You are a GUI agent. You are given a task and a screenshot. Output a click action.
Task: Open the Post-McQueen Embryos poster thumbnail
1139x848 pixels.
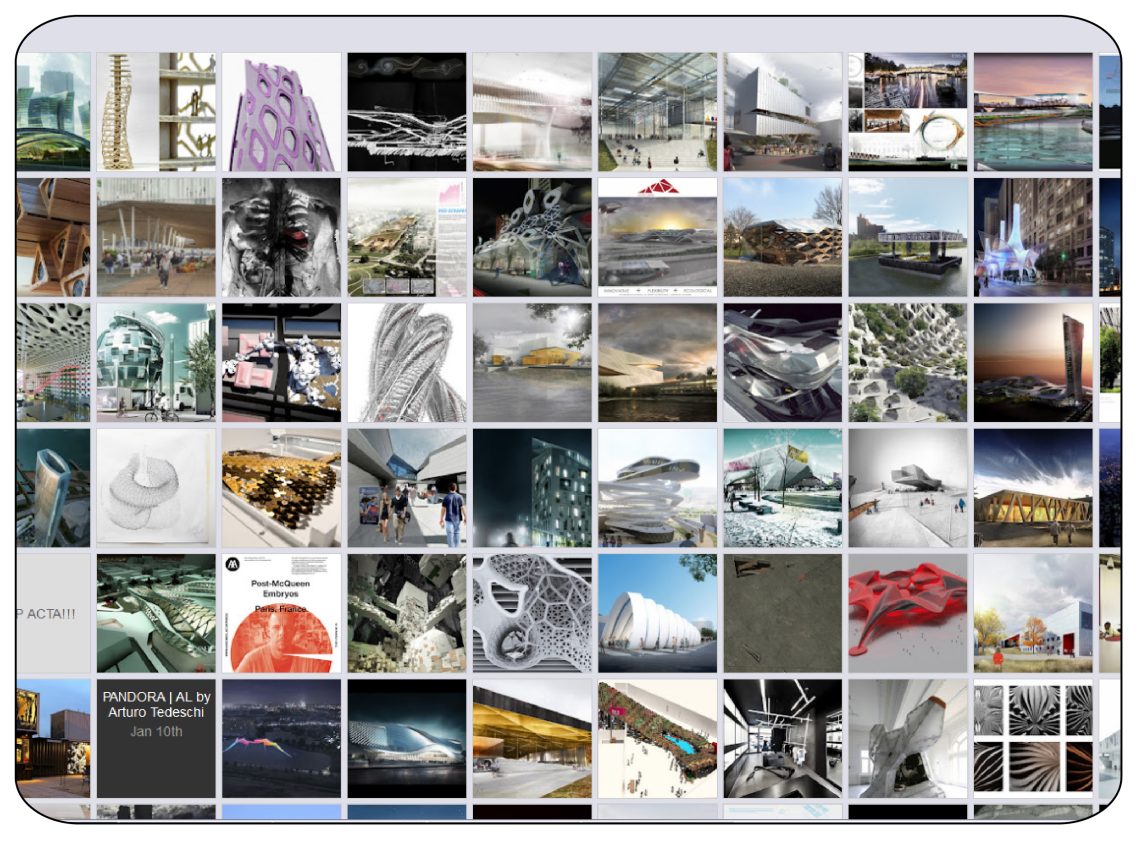click(x=281, y=613)
